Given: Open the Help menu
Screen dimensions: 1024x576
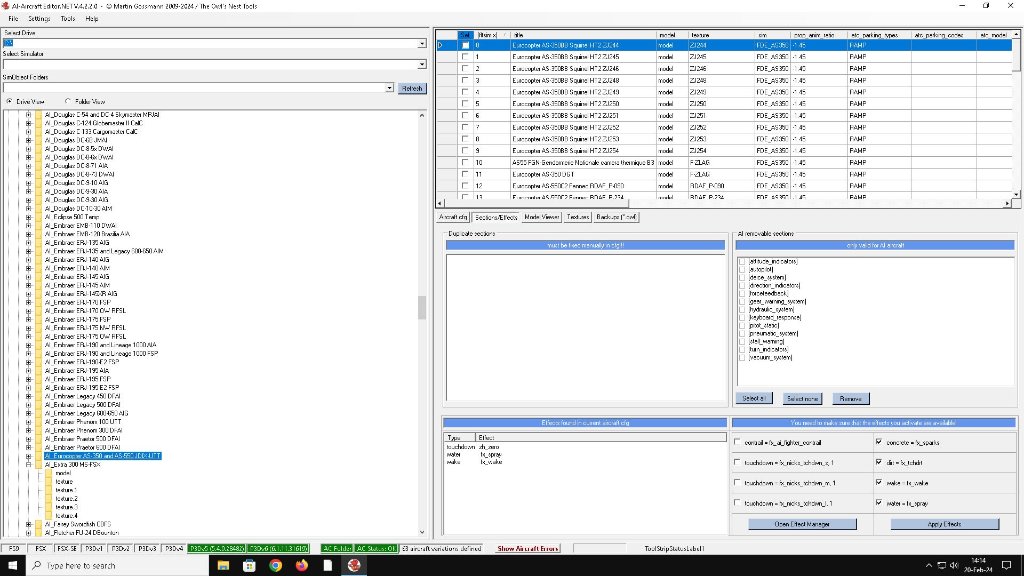Looking at the screenshot, I should (92, 19).
